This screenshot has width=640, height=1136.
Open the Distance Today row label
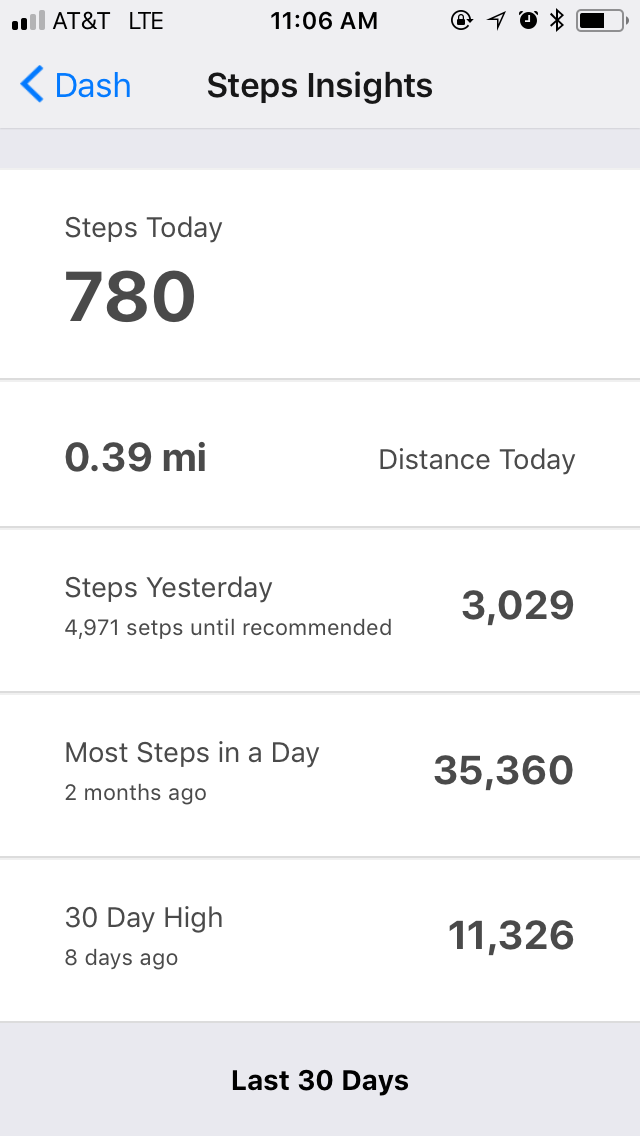click(x=476, y=460)
